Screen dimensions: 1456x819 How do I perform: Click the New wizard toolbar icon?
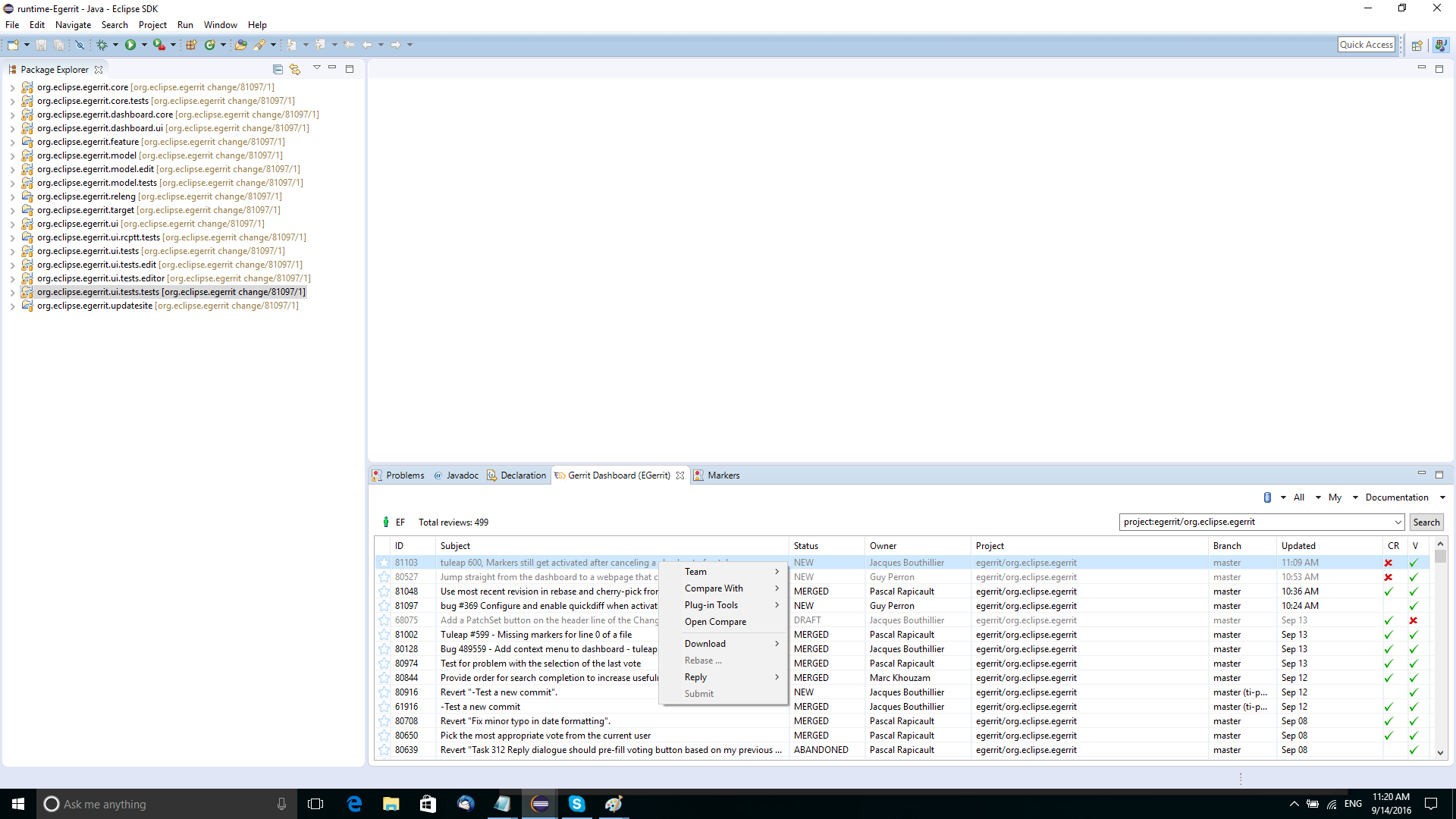[x=13, y=45]
